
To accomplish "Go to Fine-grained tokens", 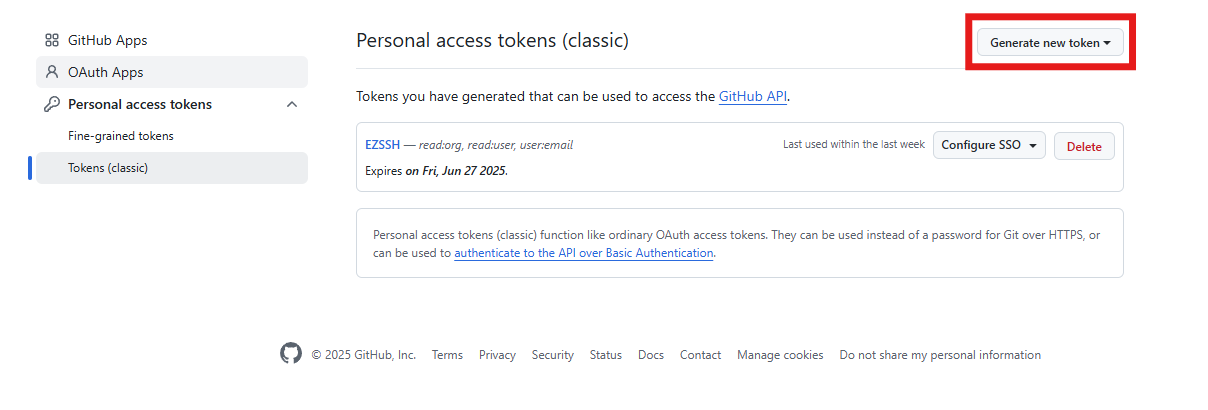I will tap(121, 136).
